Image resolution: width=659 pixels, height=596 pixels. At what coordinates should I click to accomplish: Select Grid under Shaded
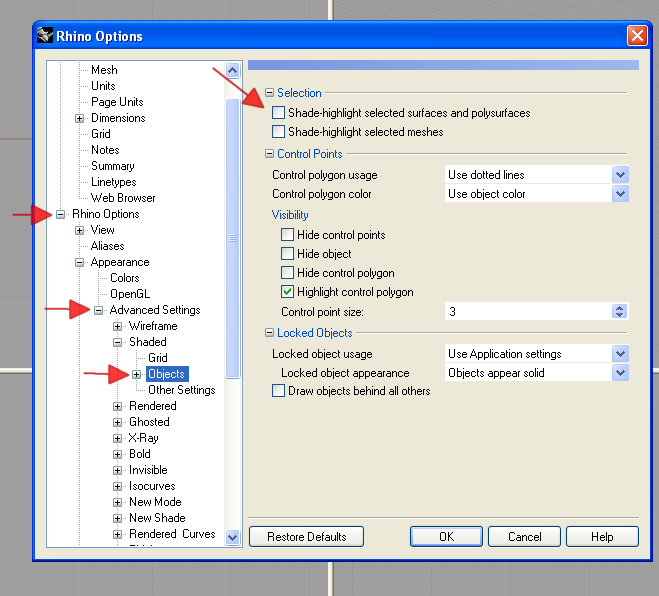[x=158, y=358]
